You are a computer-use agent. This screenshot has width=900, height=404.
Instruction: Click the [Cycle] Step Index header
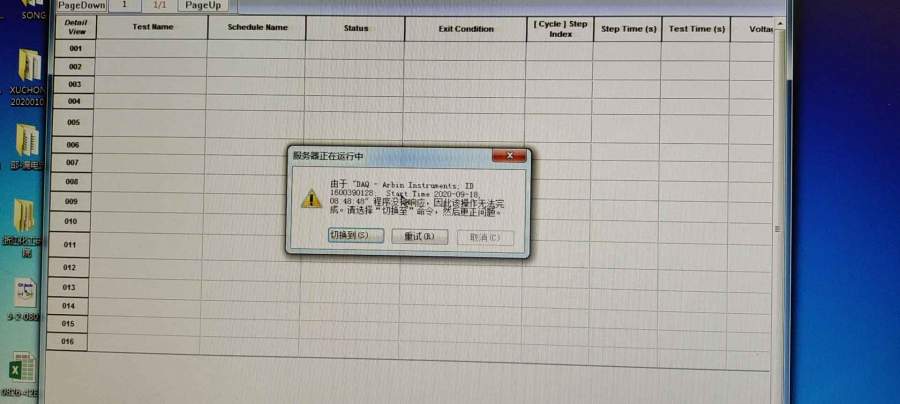[560, 29]
